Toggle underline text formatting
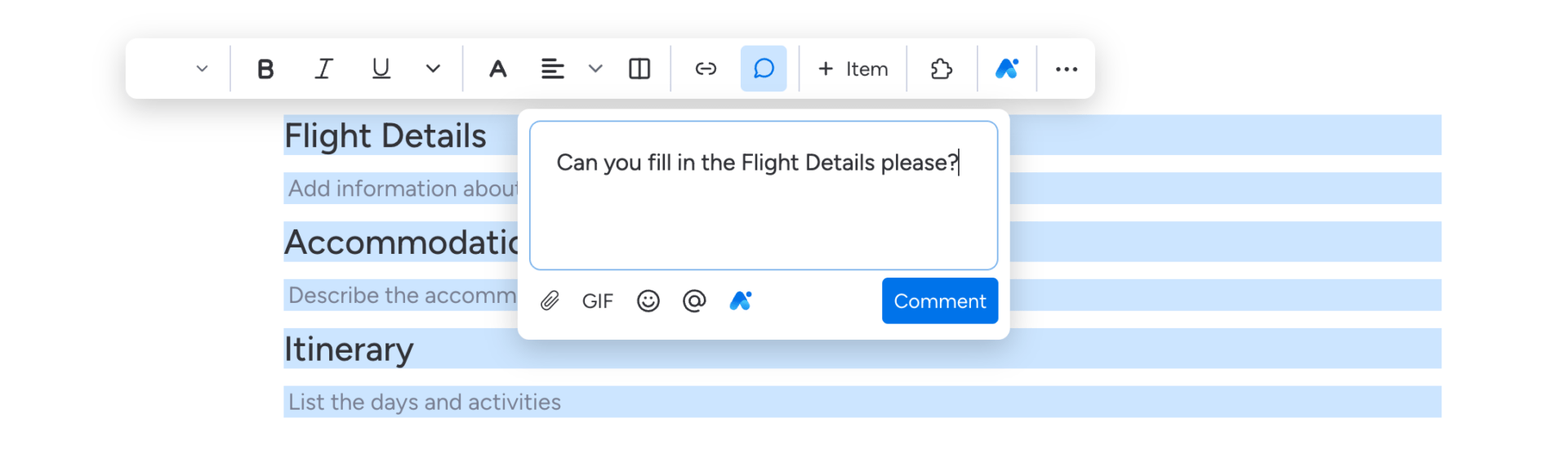This screenshot has width=1568, height=476. point(381,69)
